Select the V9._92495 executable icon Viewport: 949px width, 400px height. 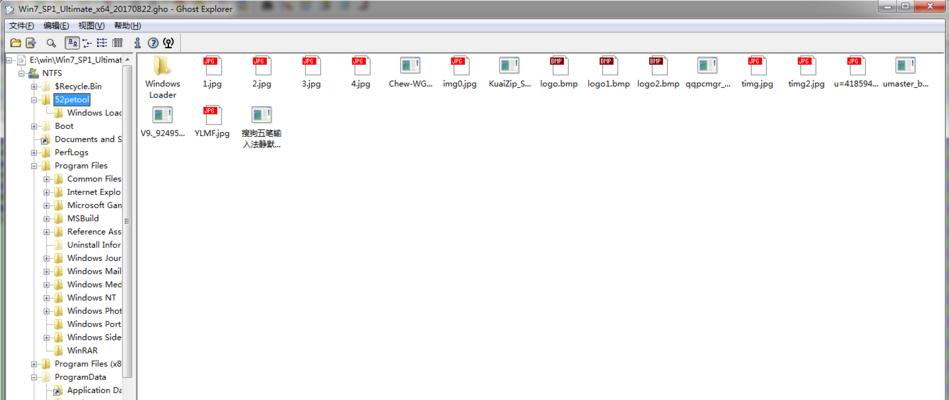[x=162, y=114]
